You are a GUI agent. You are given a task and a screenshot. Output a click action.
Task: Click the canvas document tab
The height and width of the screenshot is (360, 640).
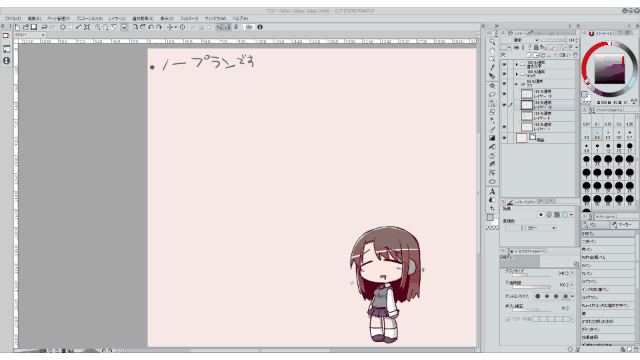pyautogui.click(x=30, y=35)
